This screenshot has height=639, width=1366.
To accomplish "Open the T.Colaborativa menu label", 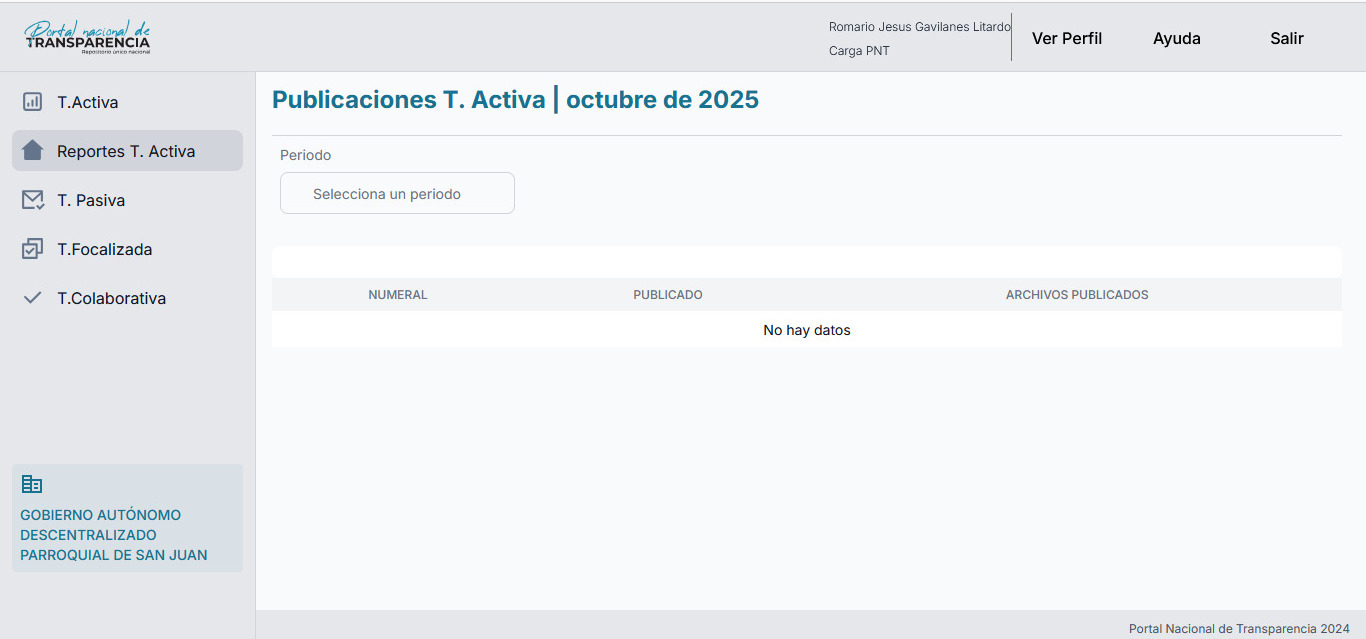I will click(x=112, y=298).
